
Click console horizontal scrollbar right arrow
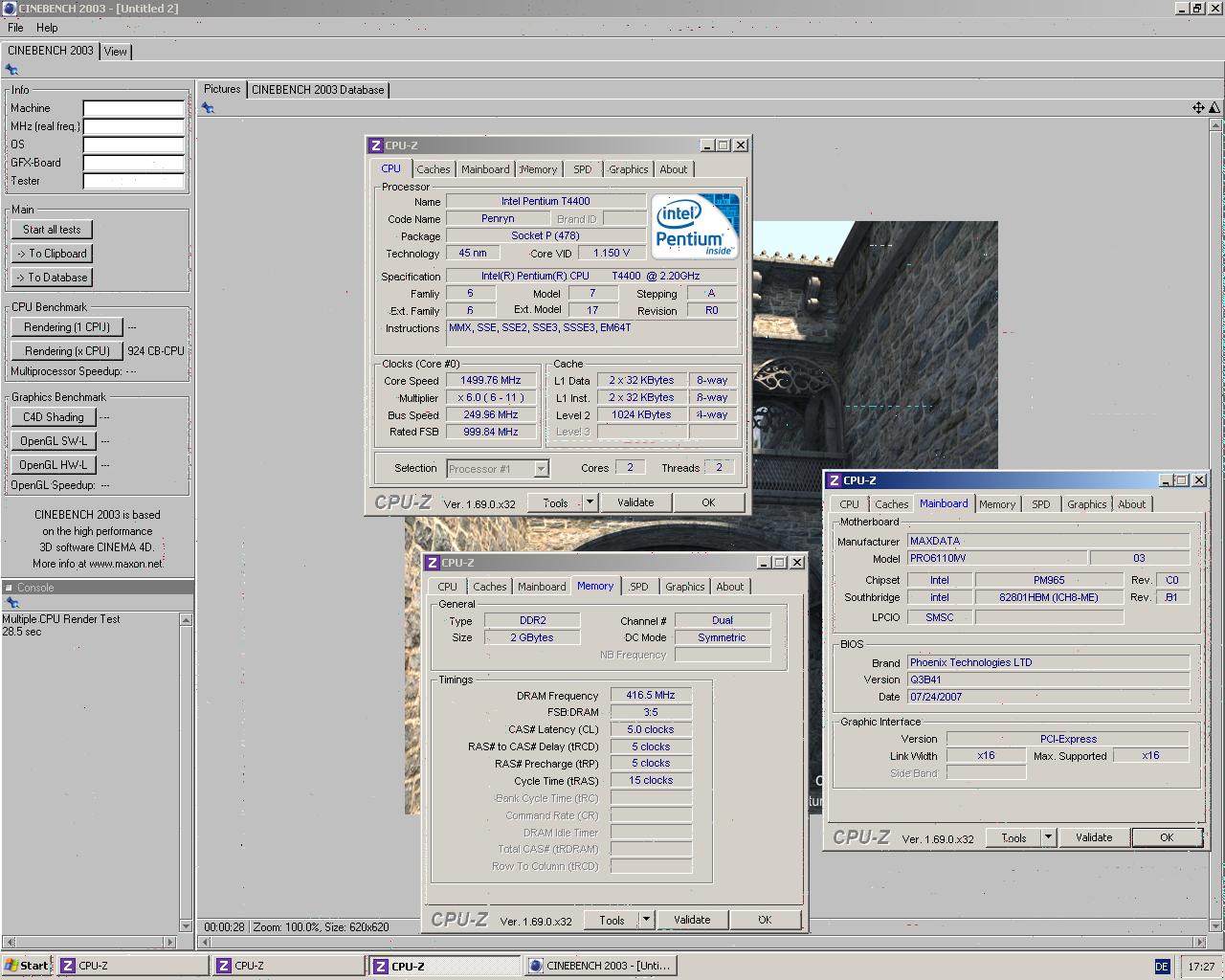[170, 942]
